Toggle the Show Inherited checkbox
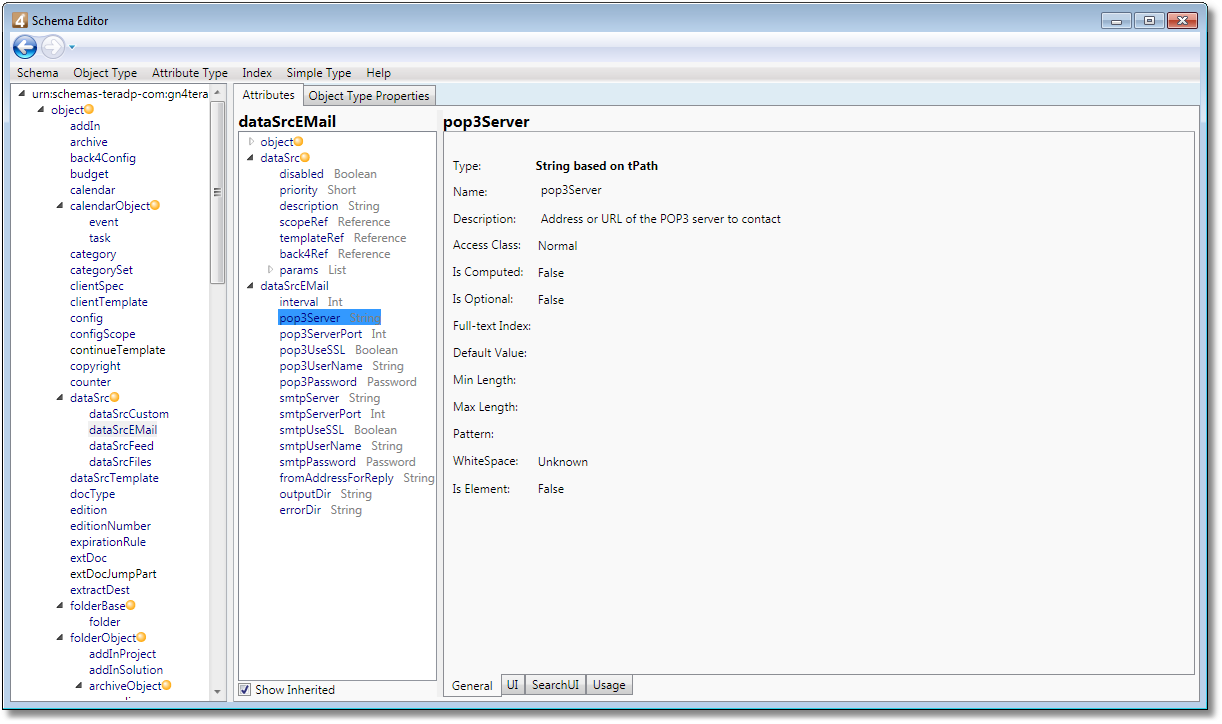Viewport: 1222px width, 724px height. (245, 689)
